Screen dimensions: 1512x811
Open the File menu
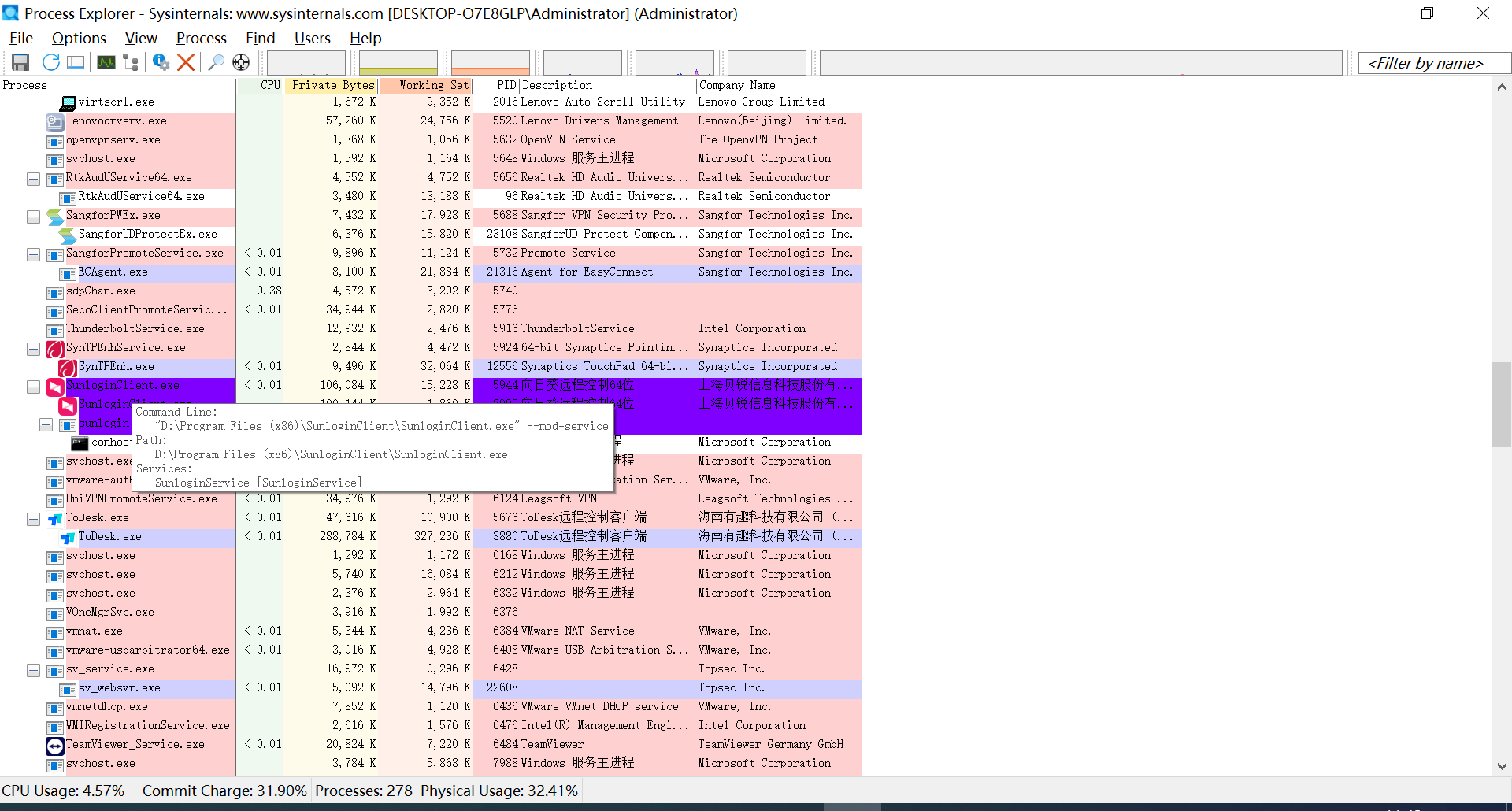coord(21,38)
